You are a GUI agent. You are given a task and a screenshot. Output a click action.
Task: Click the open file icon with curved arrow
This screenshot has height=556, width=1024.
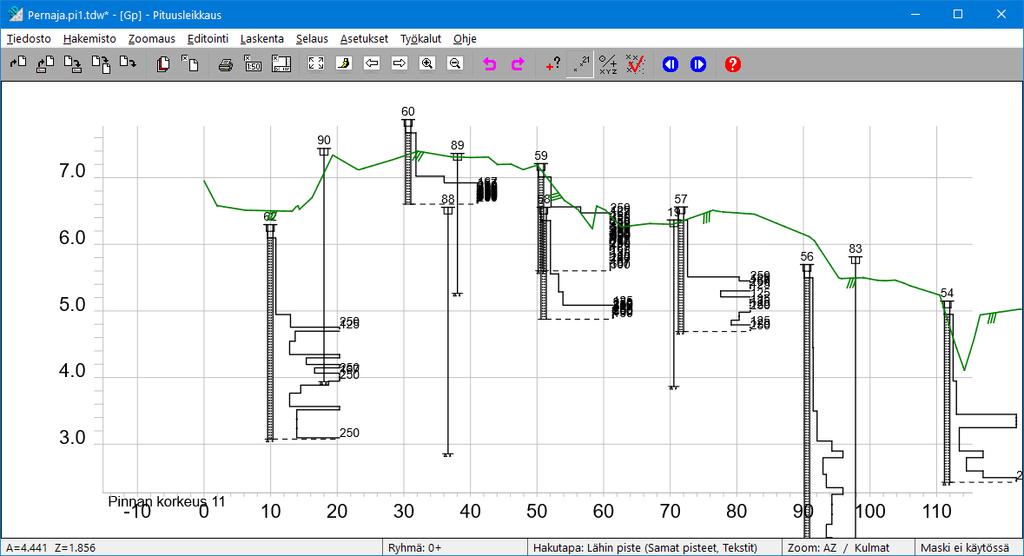click(18, 64)
